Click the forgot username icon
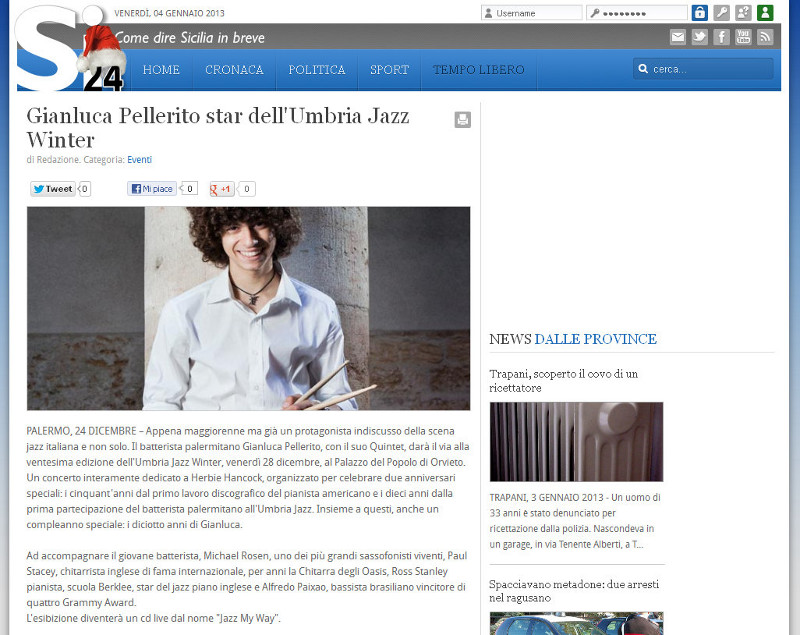The height and width of the screenshot is (635, 800). tap(743, 13)
